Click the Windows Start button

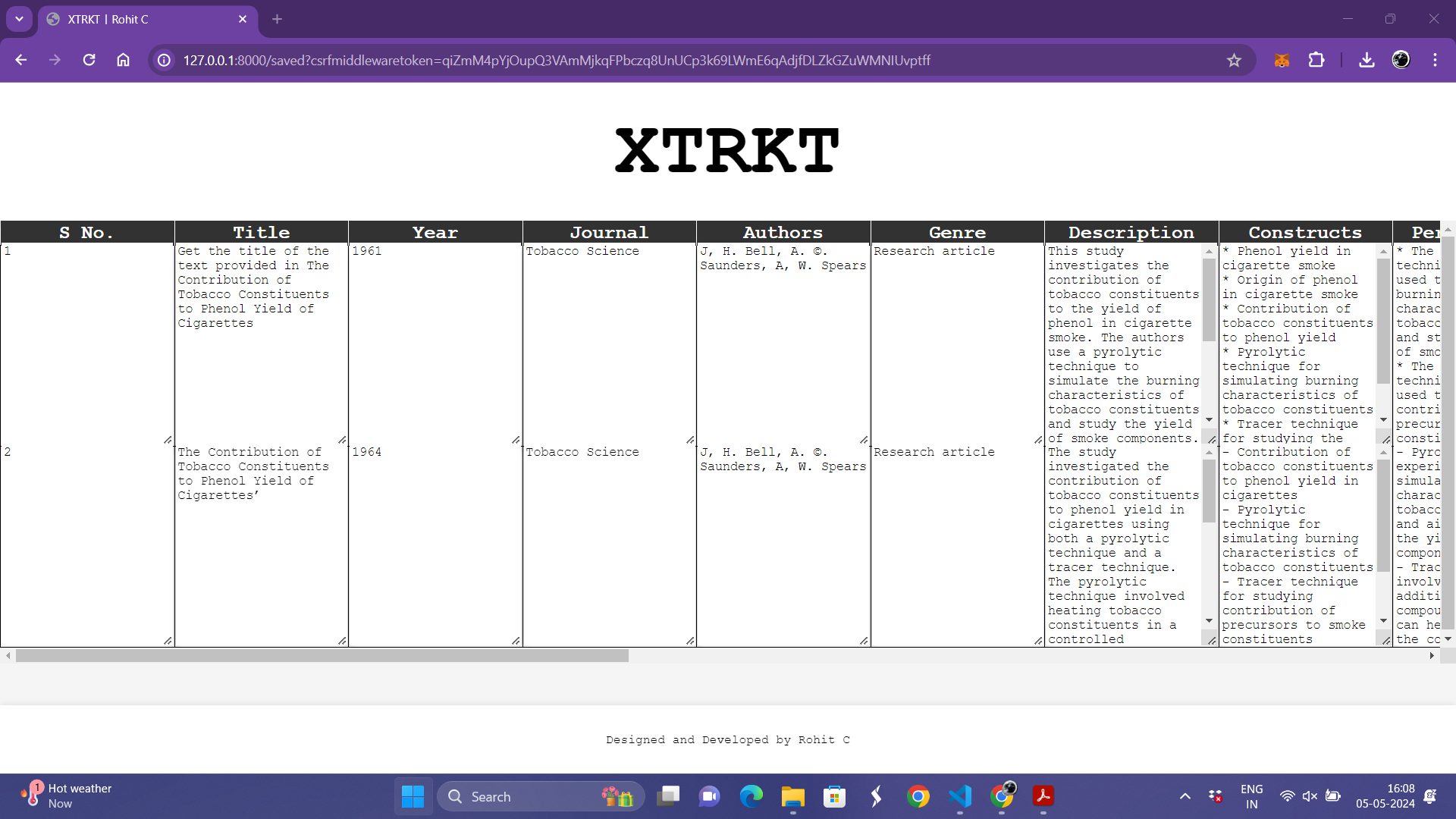tap(413, 796)
